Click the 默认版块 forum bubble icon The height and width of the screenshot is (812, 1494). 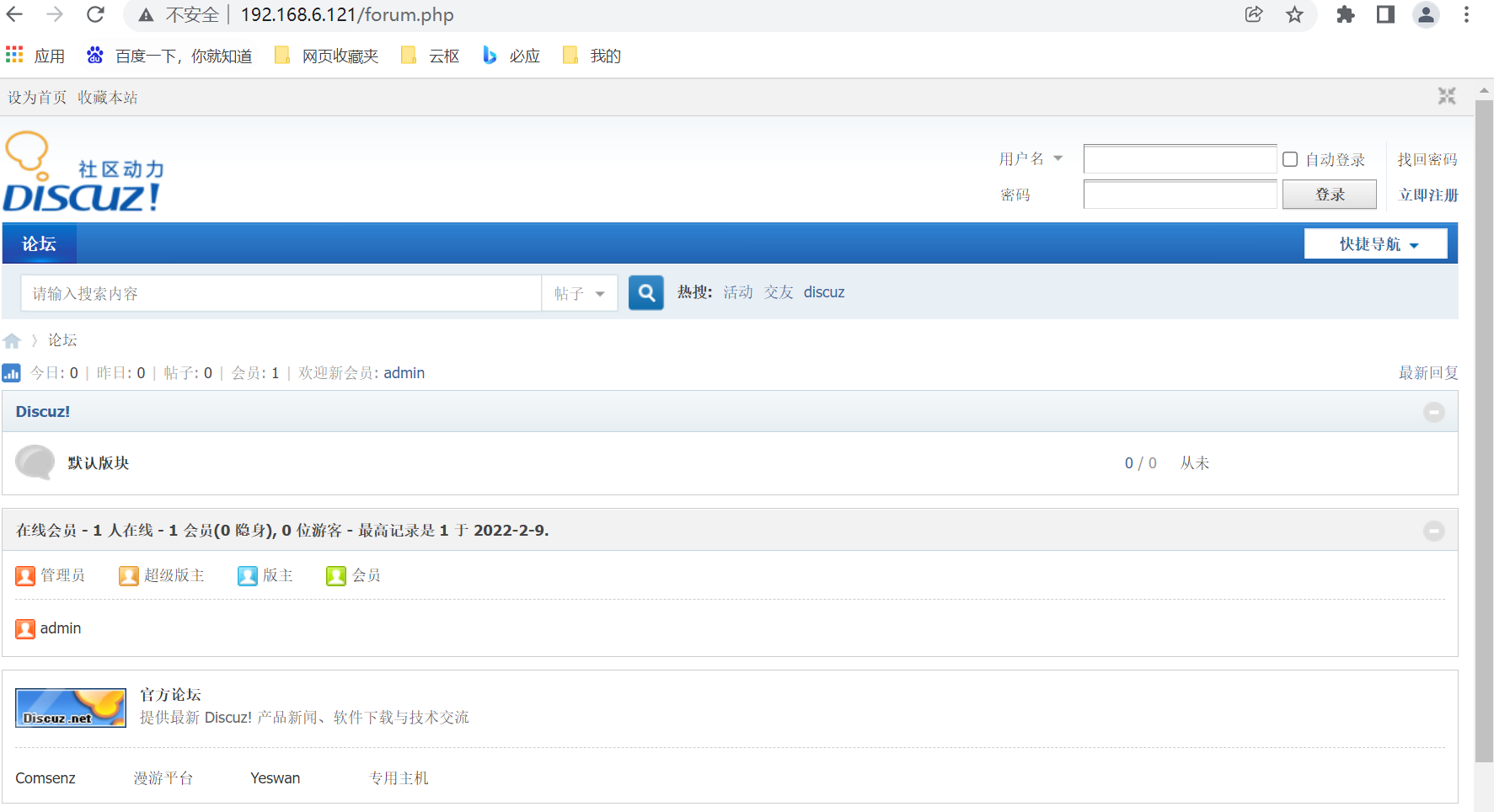pos(35,462)
